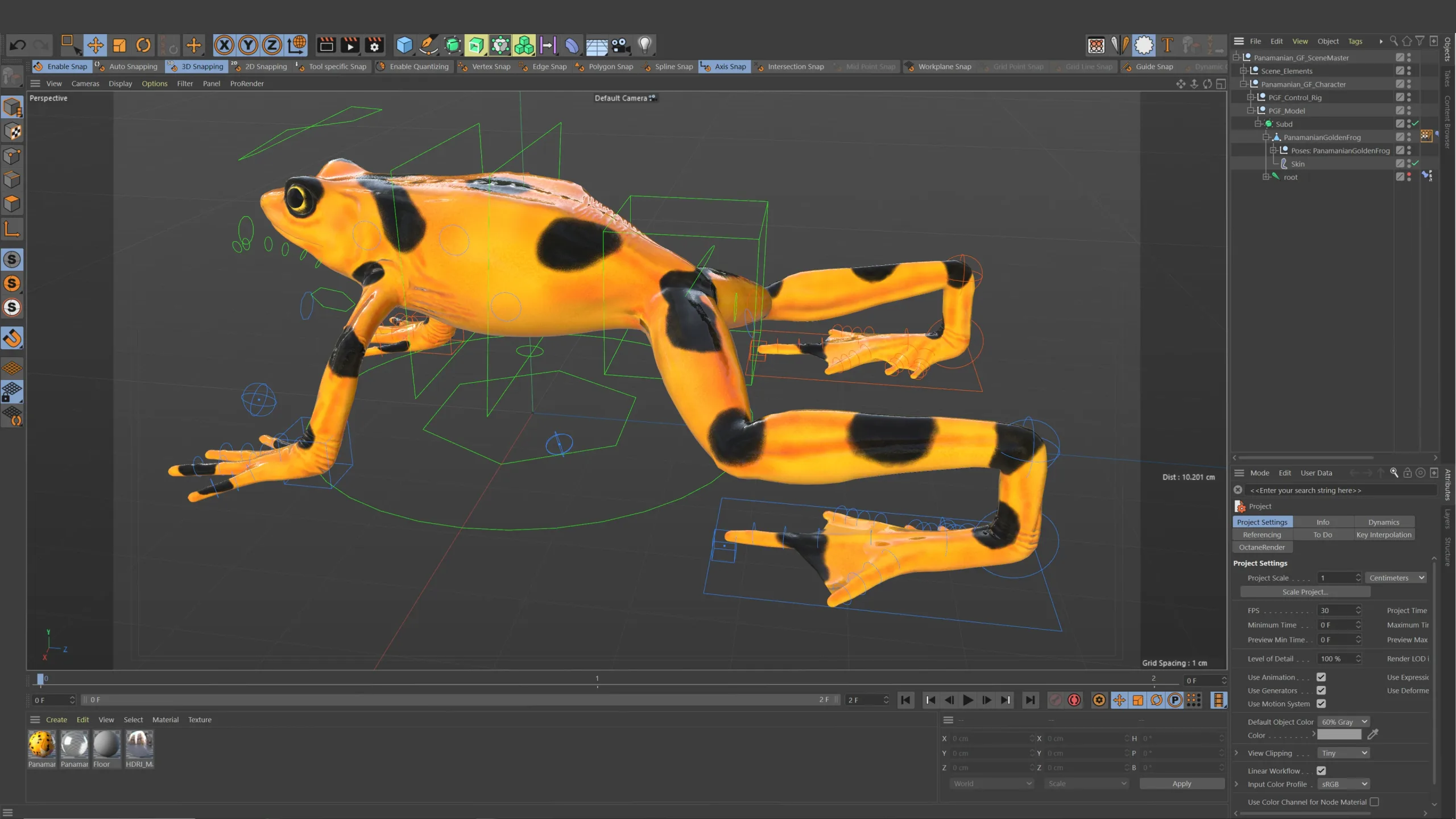
Task: Open Input Color Profile sRGB dropdown
Action: point(1344,784)
